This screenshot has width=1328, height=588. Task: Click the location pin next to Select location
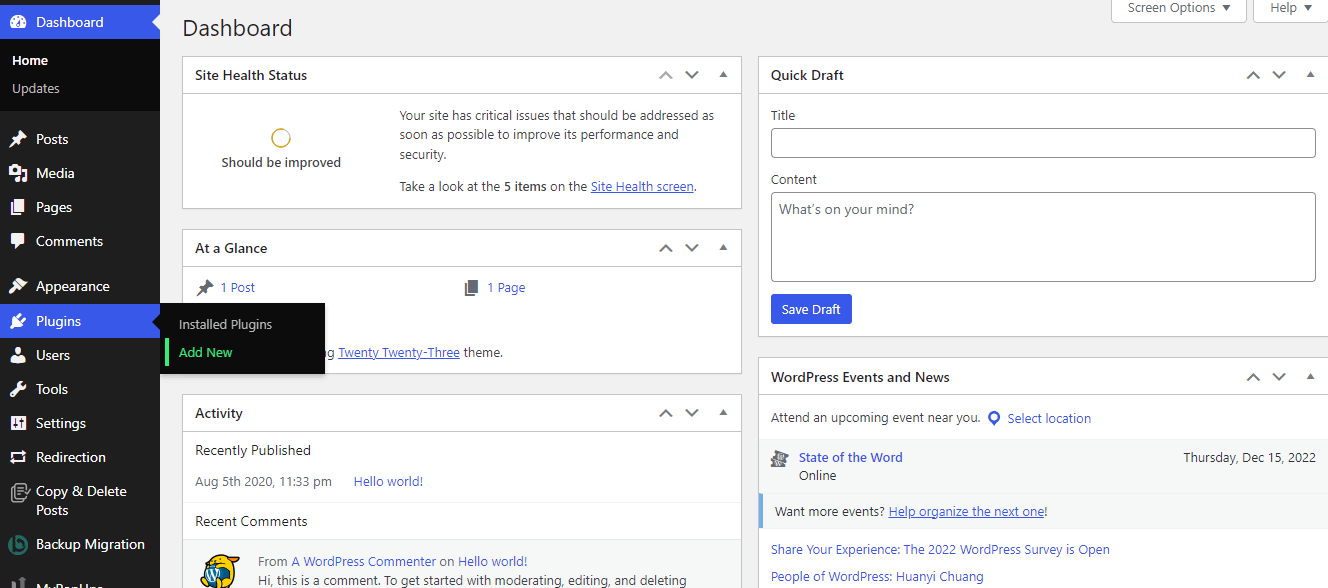tap(993, 418)
